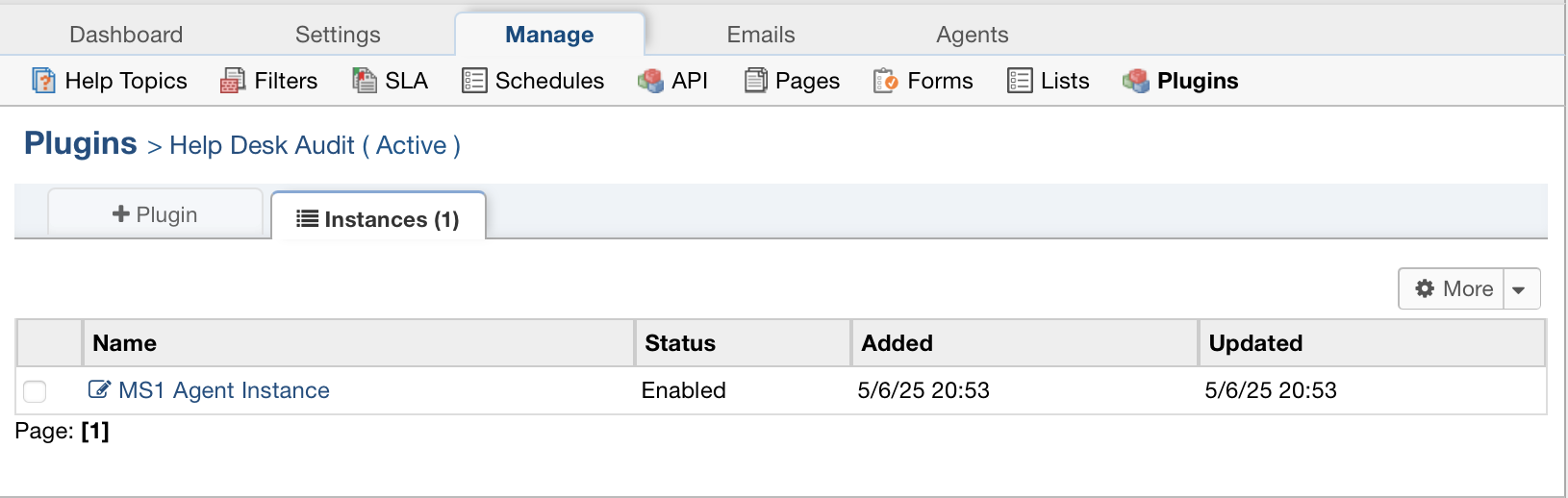1568x498 pixels.
Task: Open the Settings tab
Action: coord(338,35)
